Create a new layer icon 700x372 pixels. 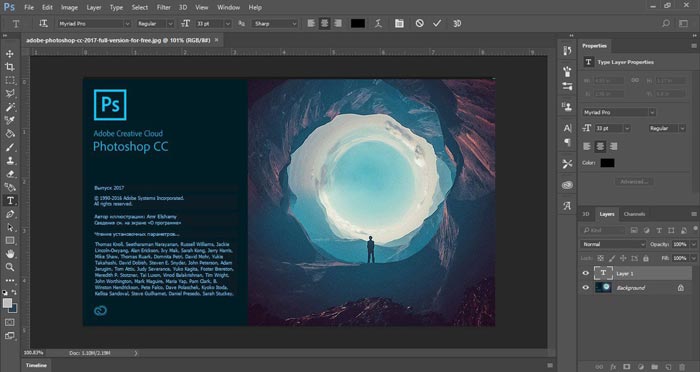pyautogui.click(x=668, y=367)
